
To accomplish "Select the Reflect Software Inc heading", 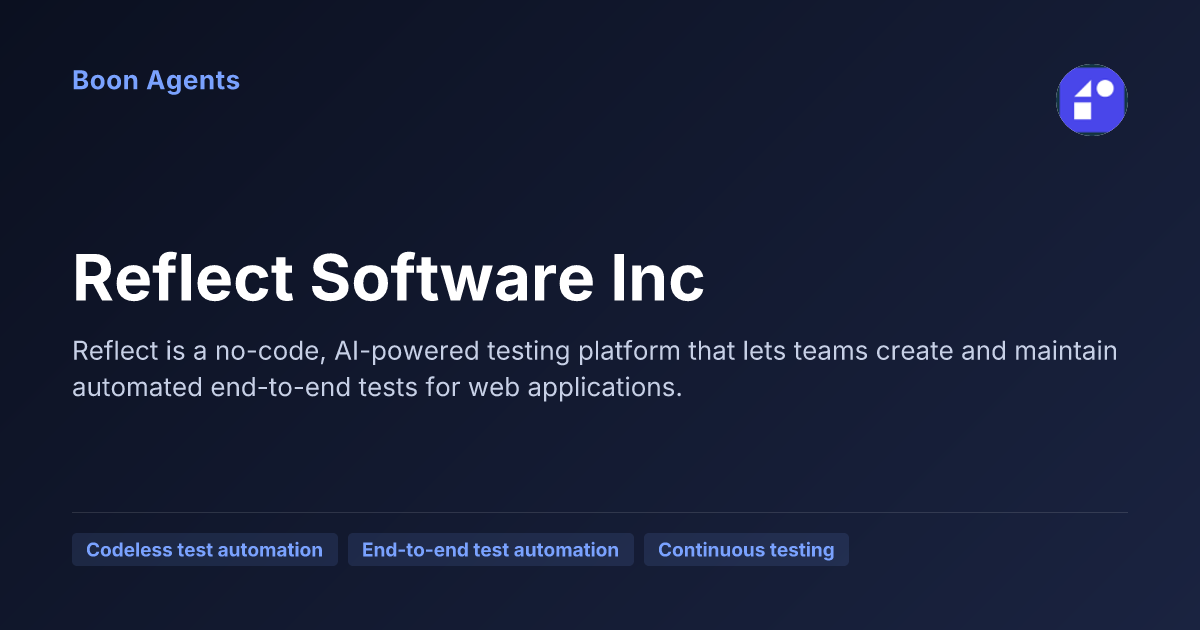I will click(389, 279).
